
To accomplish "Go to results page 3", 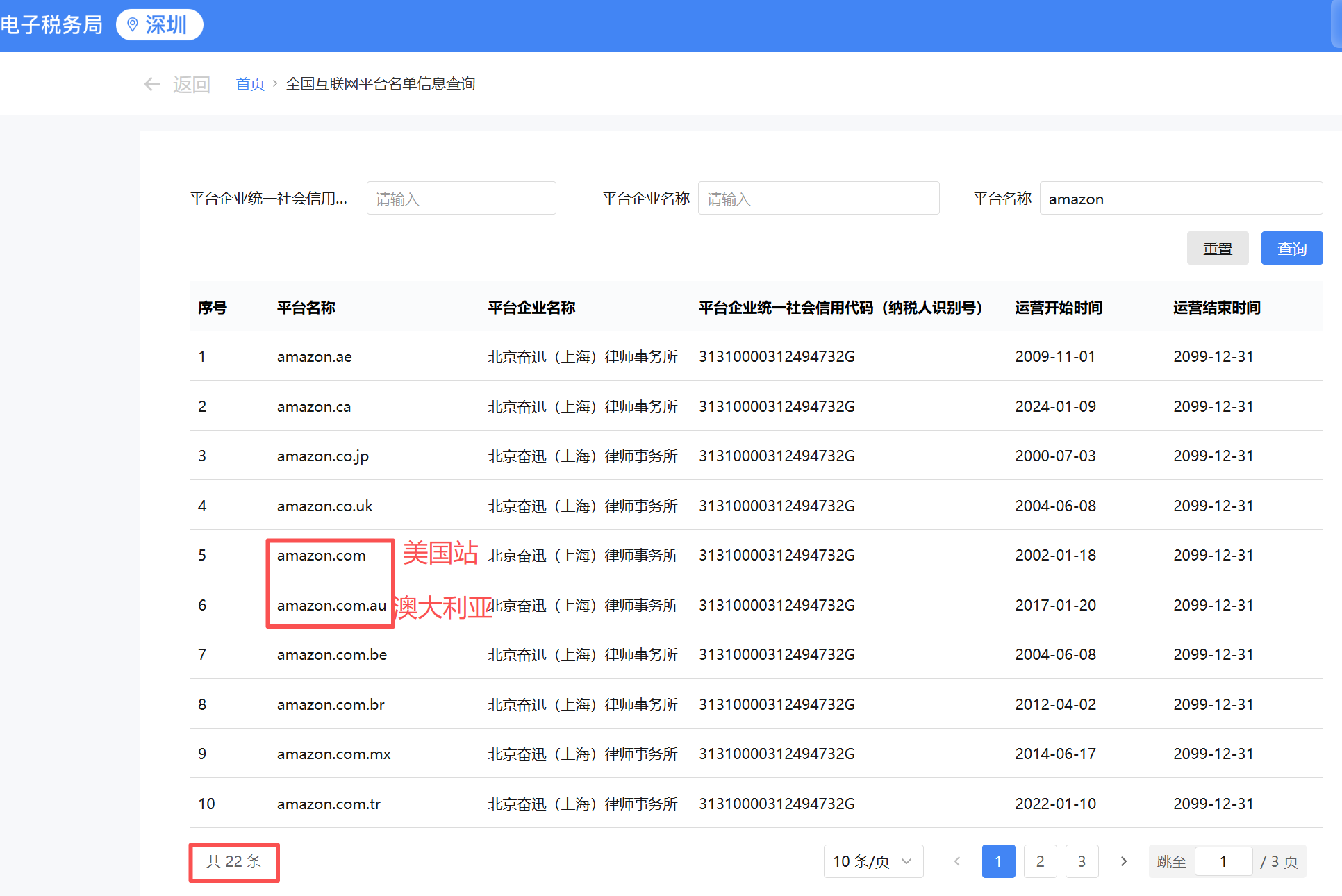I will click(x=1082, y=861).
